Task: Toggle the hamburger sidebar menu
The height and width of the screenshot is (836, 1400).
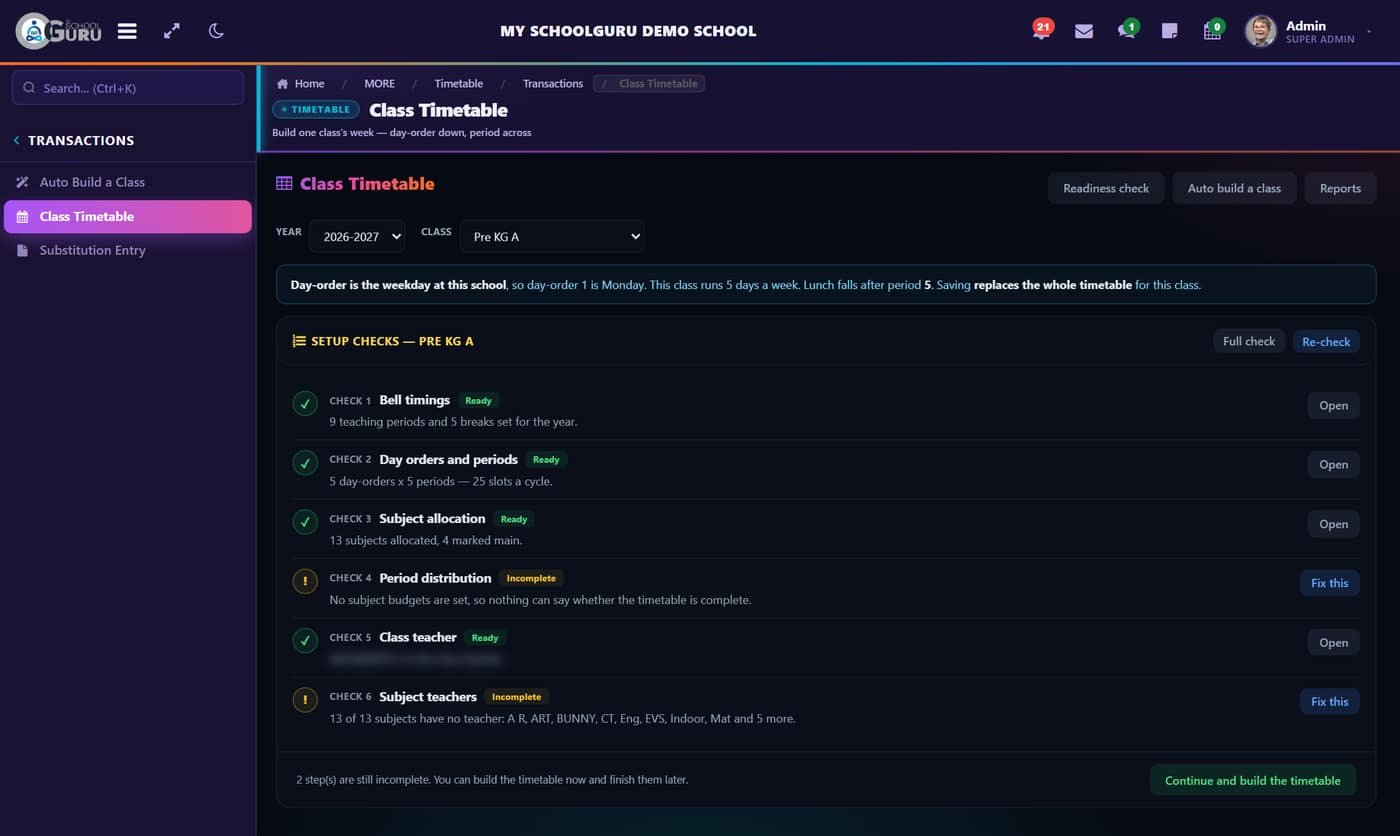Action: coord(127,31)
